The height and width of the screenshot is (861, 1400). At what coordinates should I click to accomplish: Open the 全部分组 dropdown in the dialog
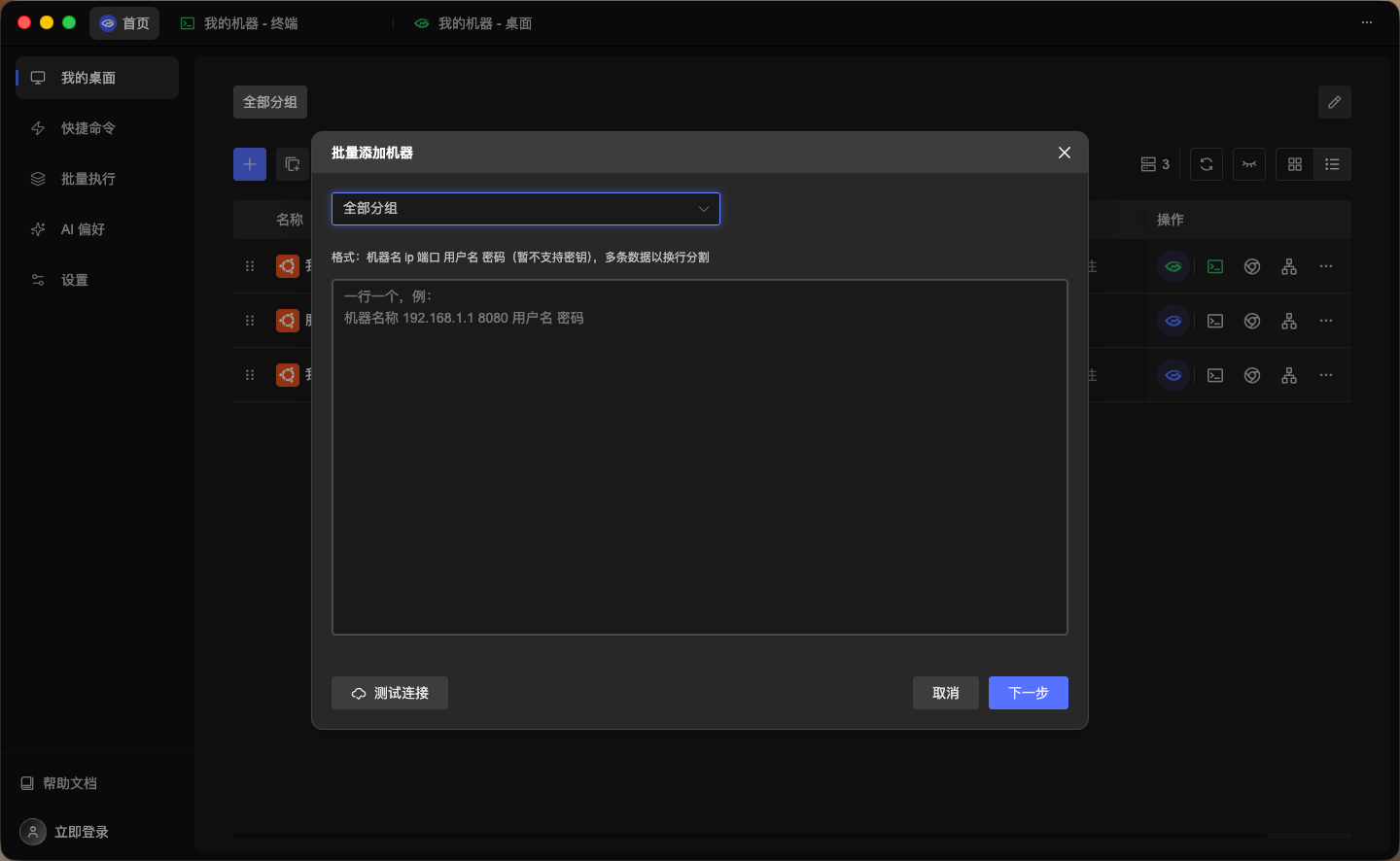coord(526,209)
